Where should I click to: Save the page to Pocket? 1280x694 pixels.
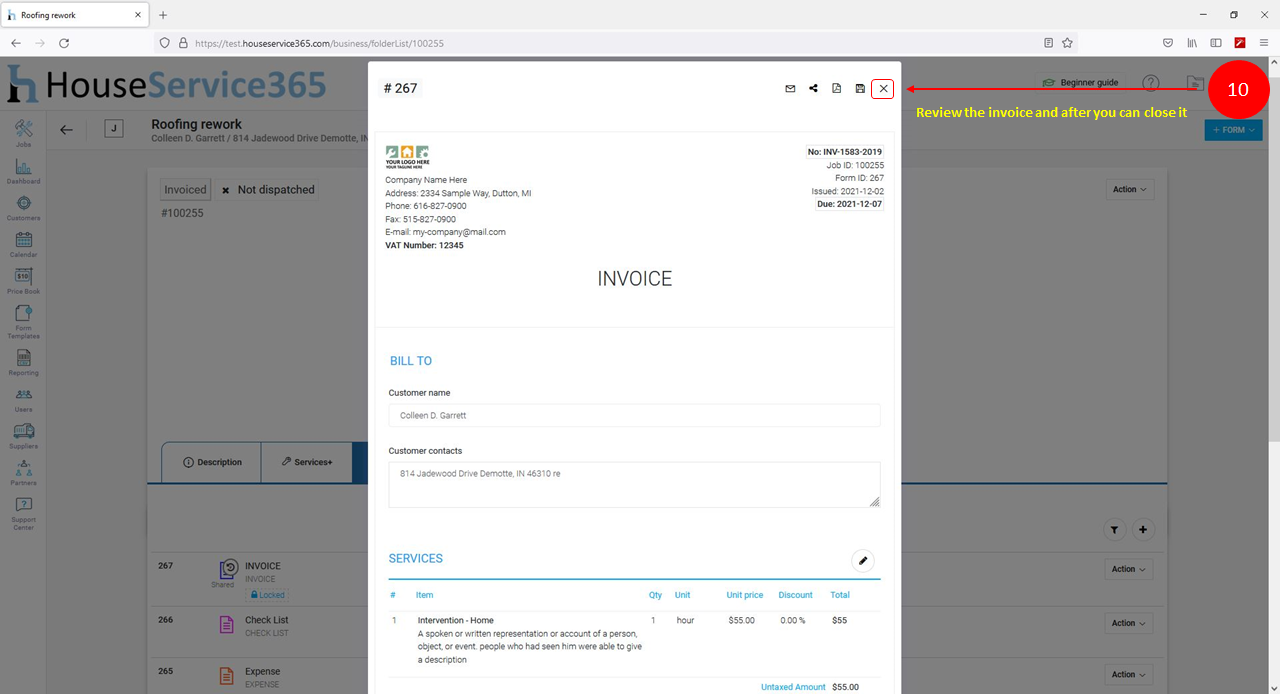point(1167,43)
